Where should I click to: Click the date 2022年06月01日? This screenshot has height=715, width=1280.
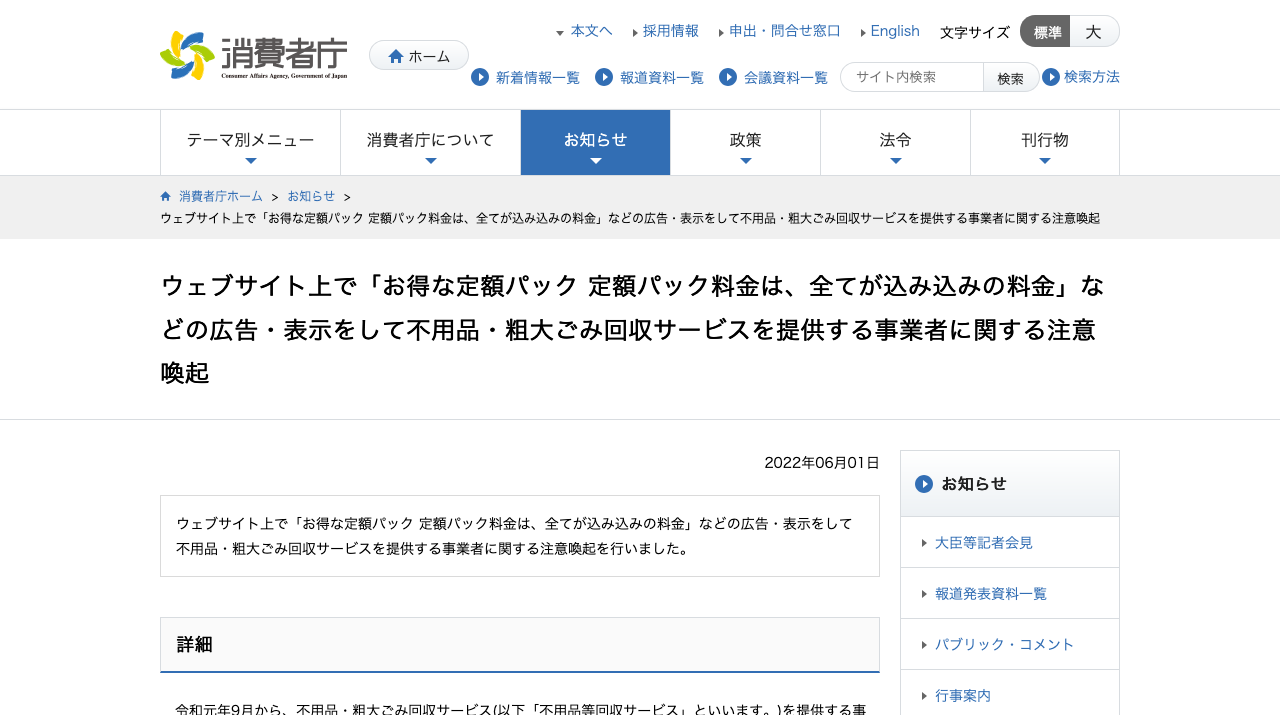coord(822,463)
